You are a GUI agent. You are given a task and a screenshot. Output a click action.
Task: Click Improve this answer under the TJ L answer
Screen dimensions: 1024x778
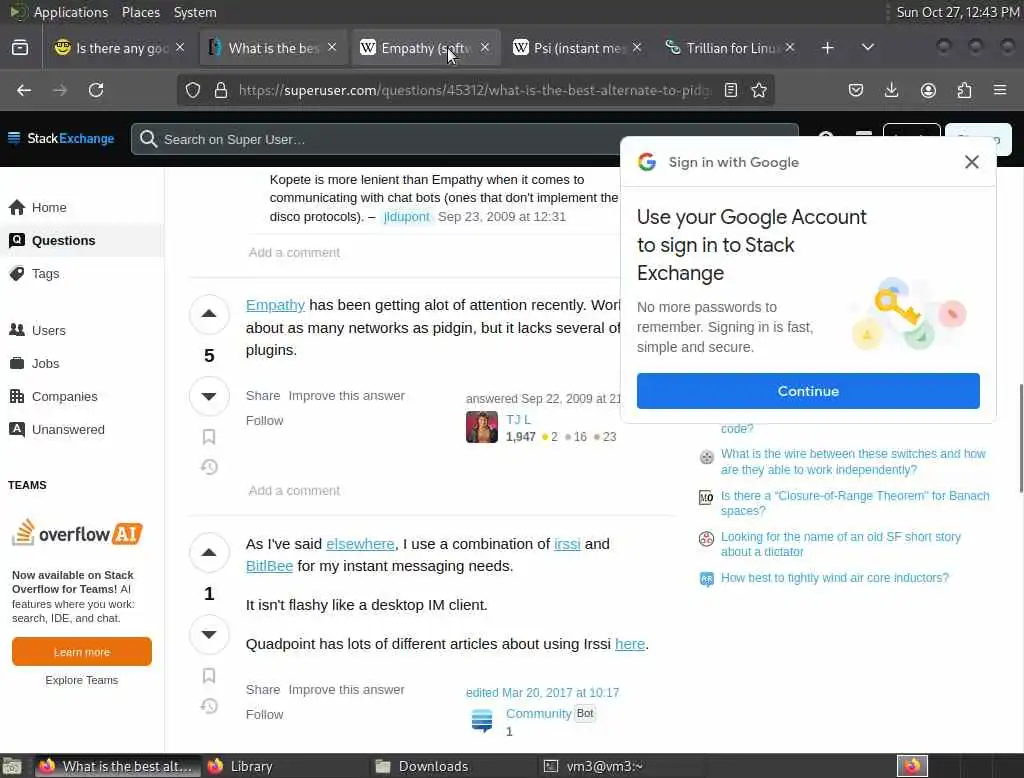click(x=346, y=396)
